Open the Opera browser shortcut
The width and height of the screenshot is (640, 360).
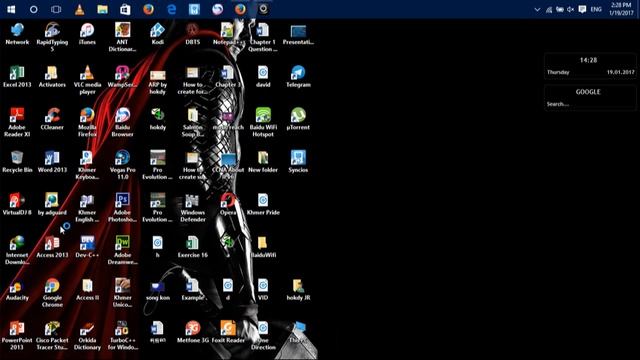coord(228,204)
